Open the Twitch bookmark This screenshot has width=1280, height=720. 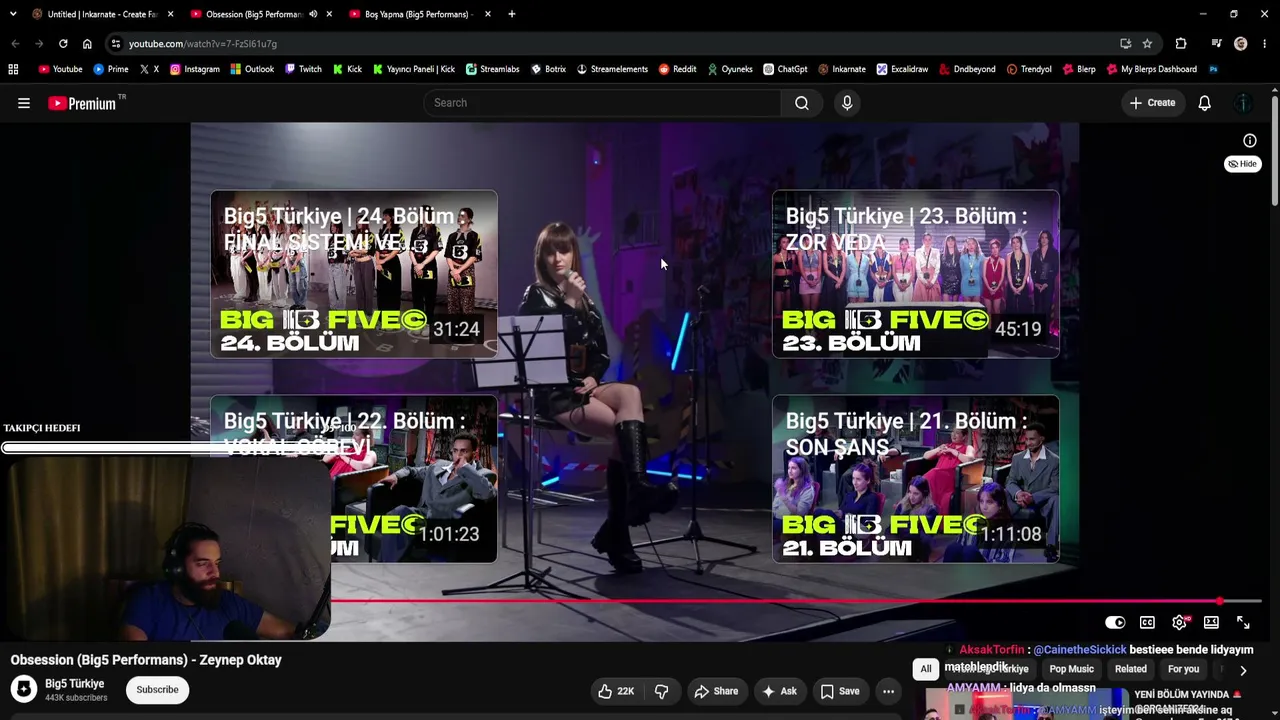point(303,69)
